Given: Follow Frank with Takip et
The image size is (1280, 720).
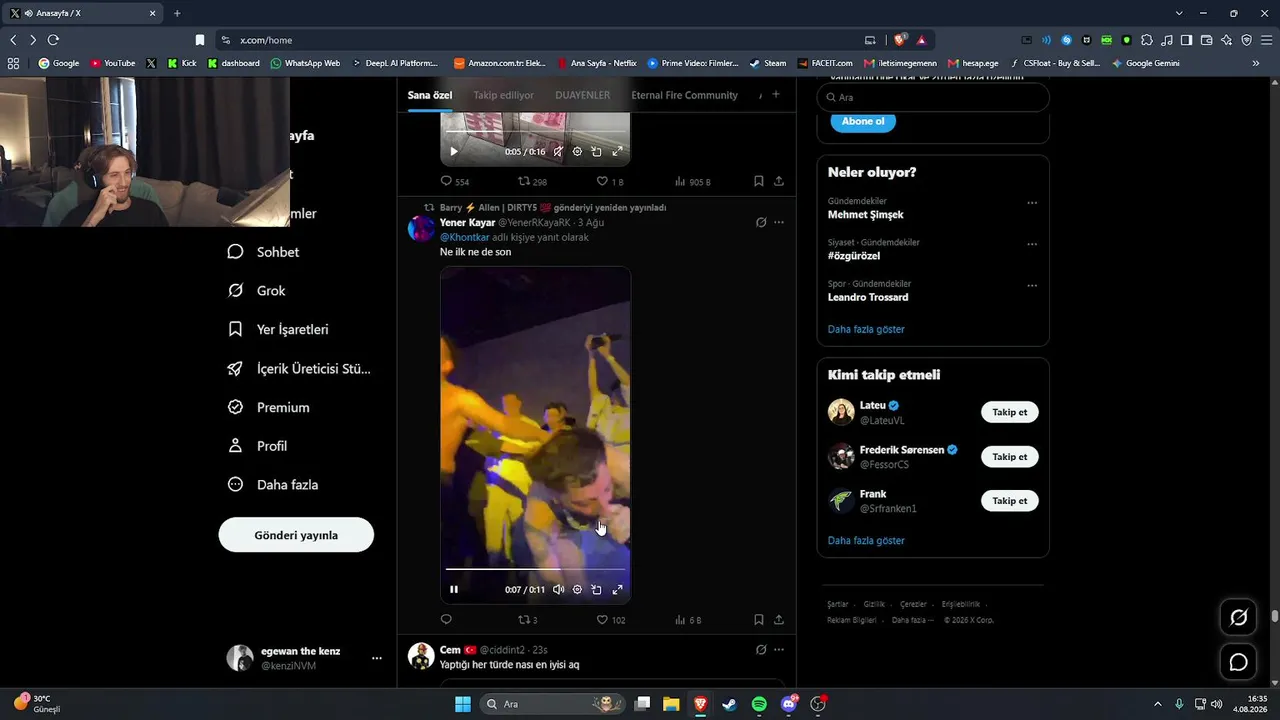Looking at the screenshot, I should click(x=1010, y=501).
